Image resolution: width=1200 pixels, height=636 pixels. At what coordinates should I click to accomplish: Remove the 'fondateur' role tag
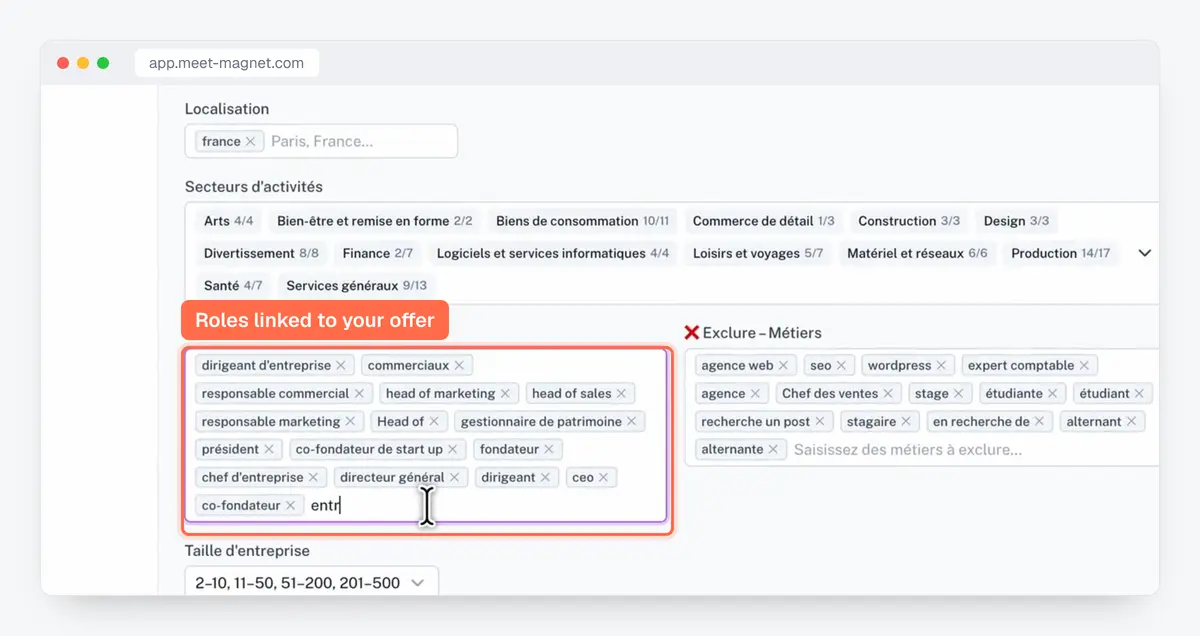549,450
